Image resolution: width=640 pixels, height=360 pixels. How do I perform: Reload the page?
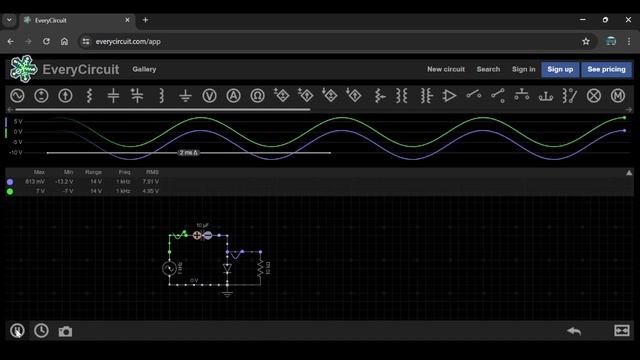click(x=46, y=41)
